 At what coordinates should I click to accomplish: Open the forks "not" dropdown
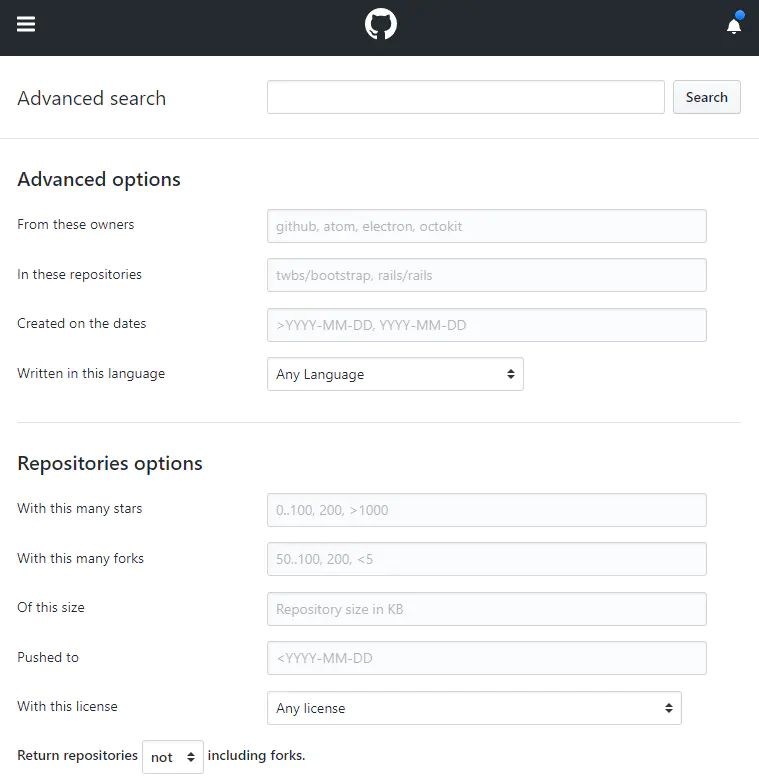coord(173,757)
